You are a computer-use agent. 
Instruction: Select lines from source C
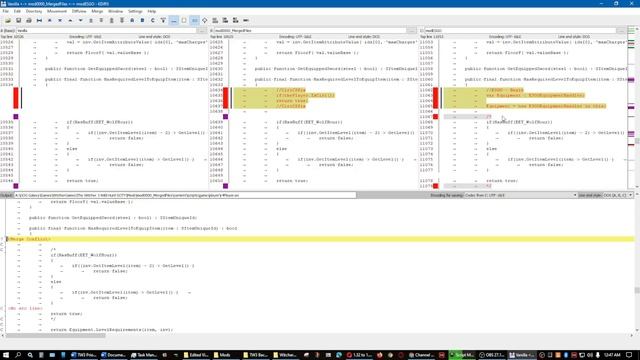coord(153,20)
